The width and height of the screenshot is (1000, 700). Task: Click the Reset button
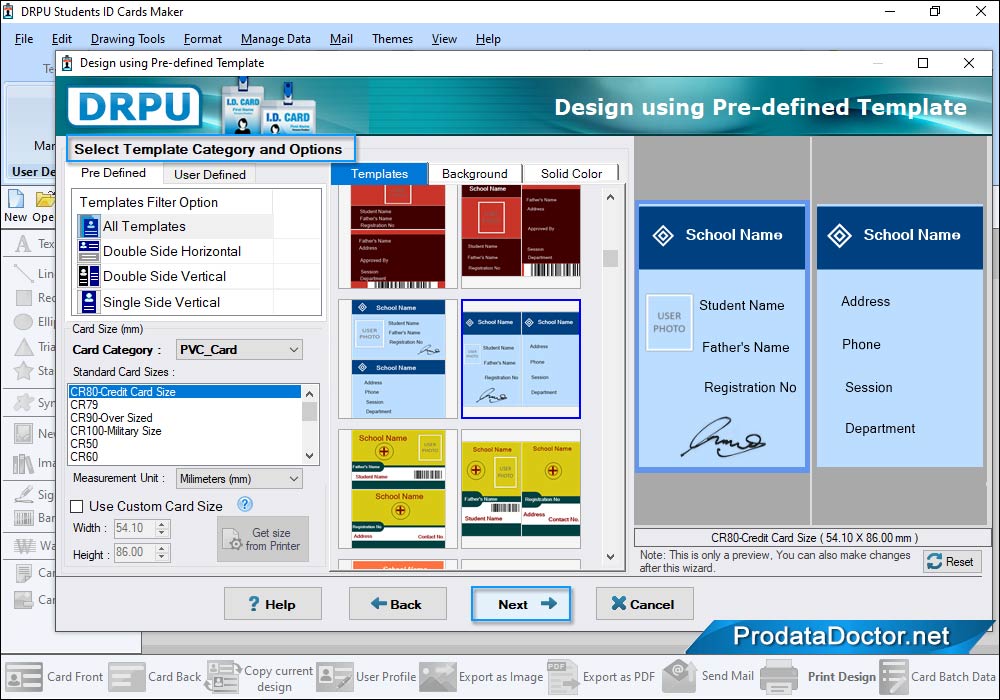tap(952, 562)
